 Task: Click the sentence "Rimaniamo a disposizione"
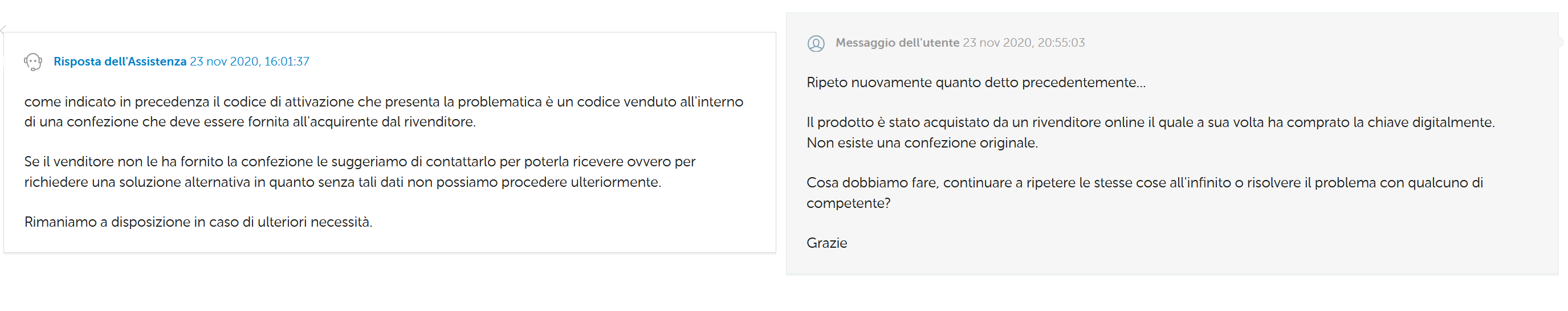[x=198, y=222]
